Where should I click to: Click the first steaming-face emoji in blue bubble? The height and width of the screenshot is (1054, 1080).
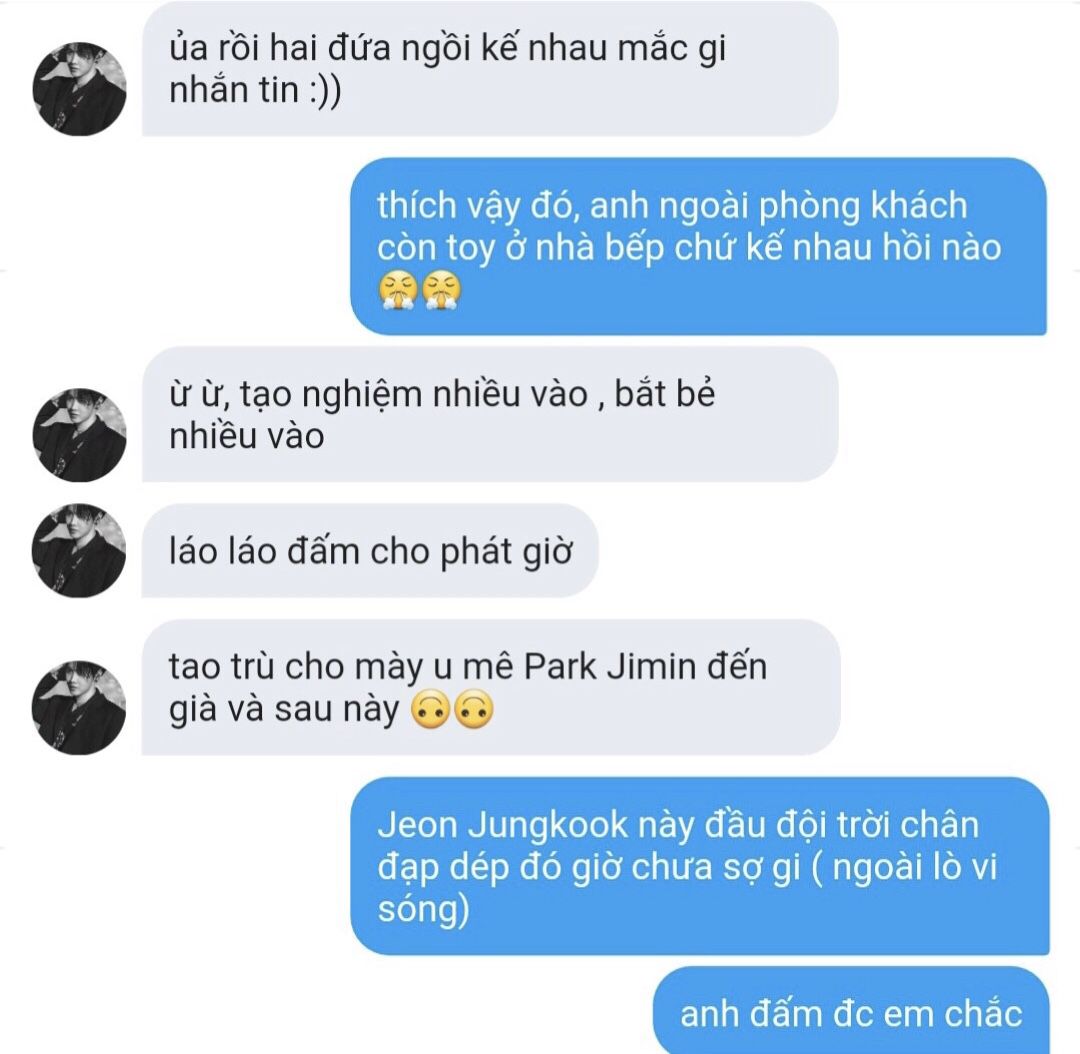coord(397,291)
